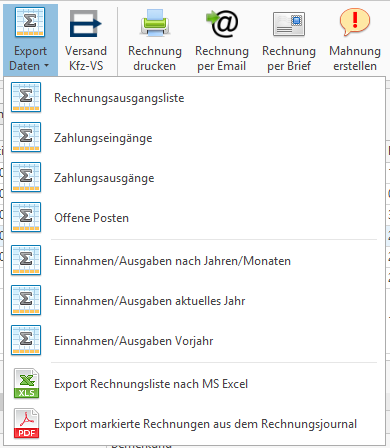Screen dimensions: 390x448
Task: Click the Rechnung drucken printer icon
Action: pos(155,23)
